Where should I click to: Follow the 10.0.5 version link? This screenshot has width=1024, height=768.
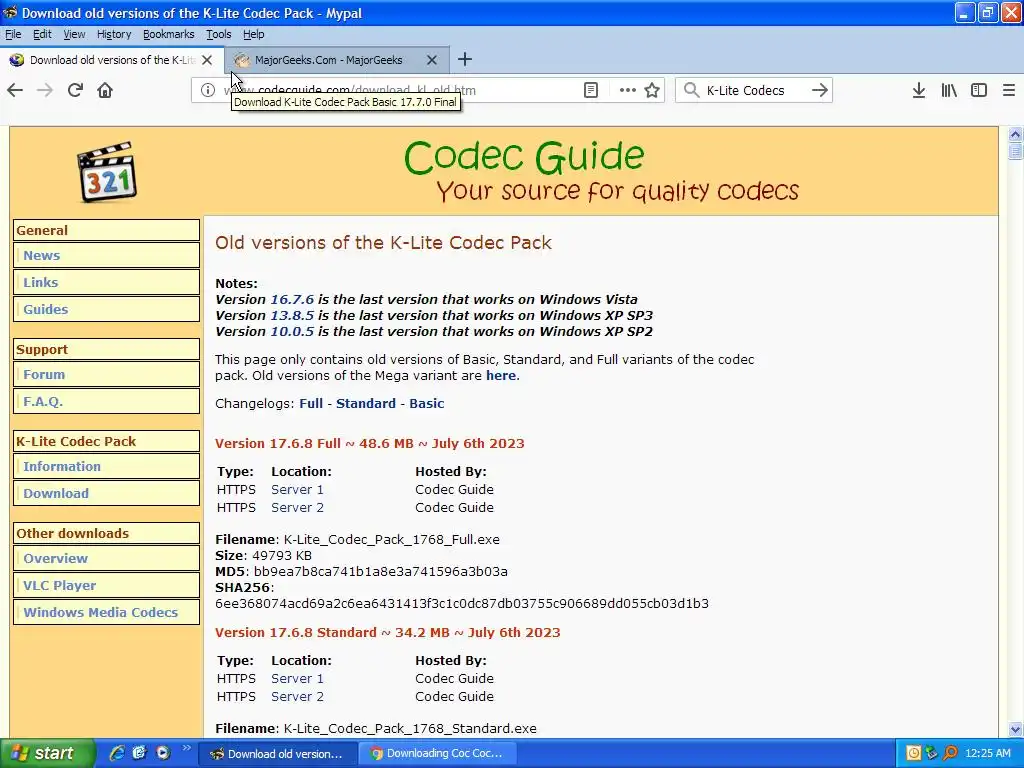pos(292,332)
